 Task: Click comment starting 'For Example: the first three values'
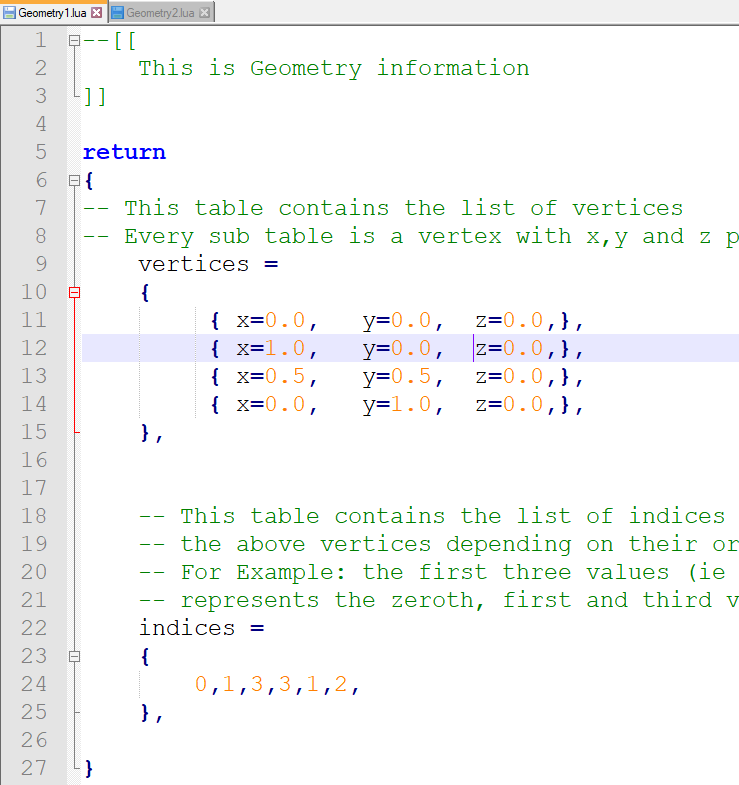click(x=454, y=572)
